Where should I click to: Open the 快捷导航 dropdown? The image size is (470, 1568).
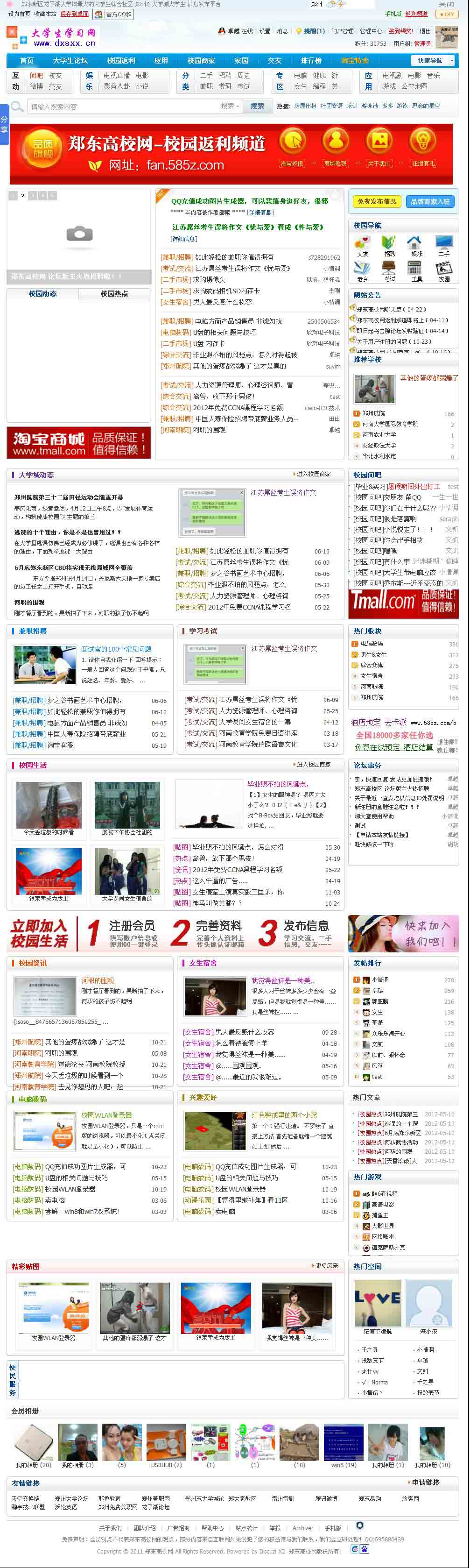[x=434, y=60]
